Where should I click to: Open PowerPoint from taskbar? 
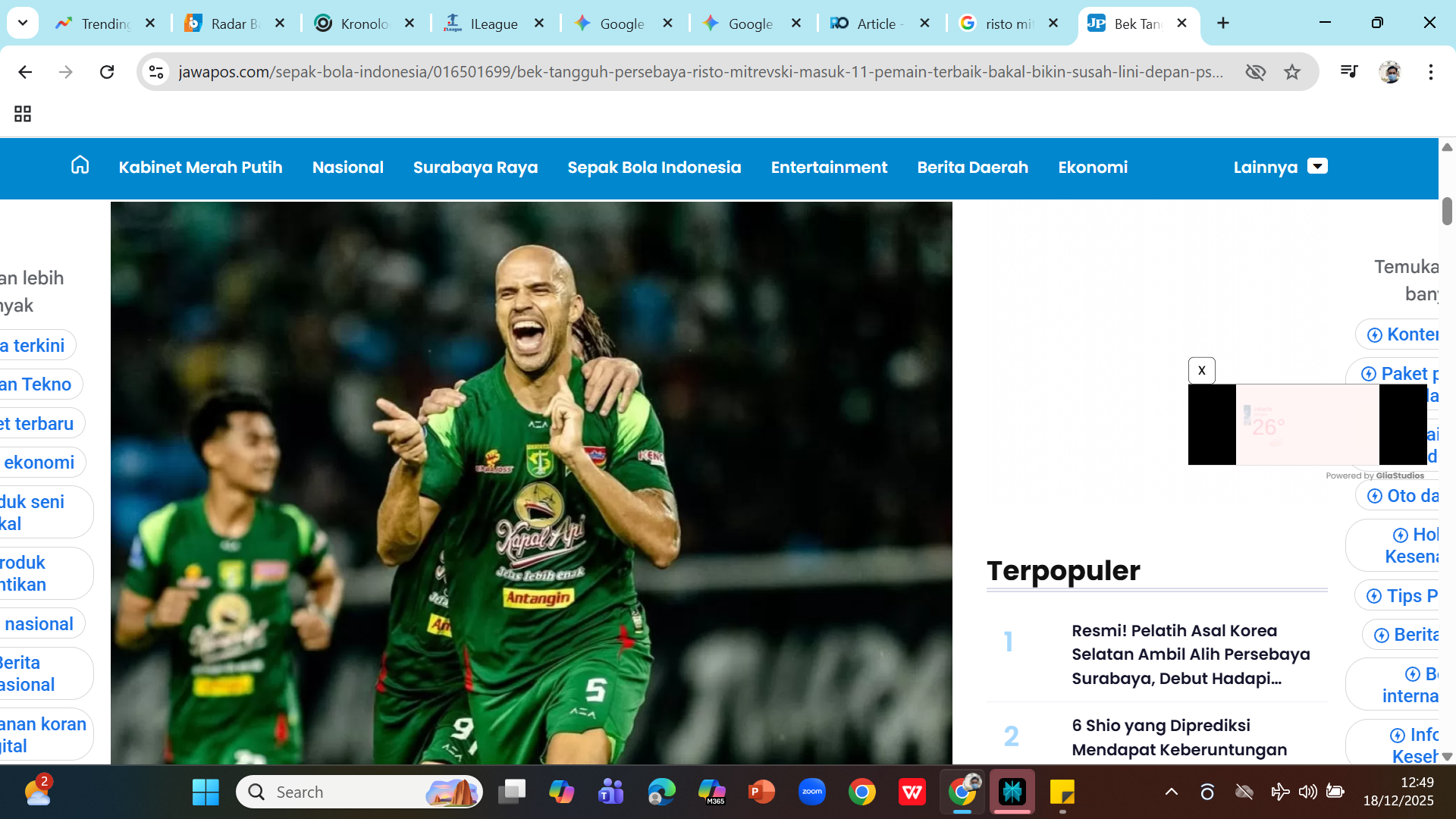pos(761,792)
